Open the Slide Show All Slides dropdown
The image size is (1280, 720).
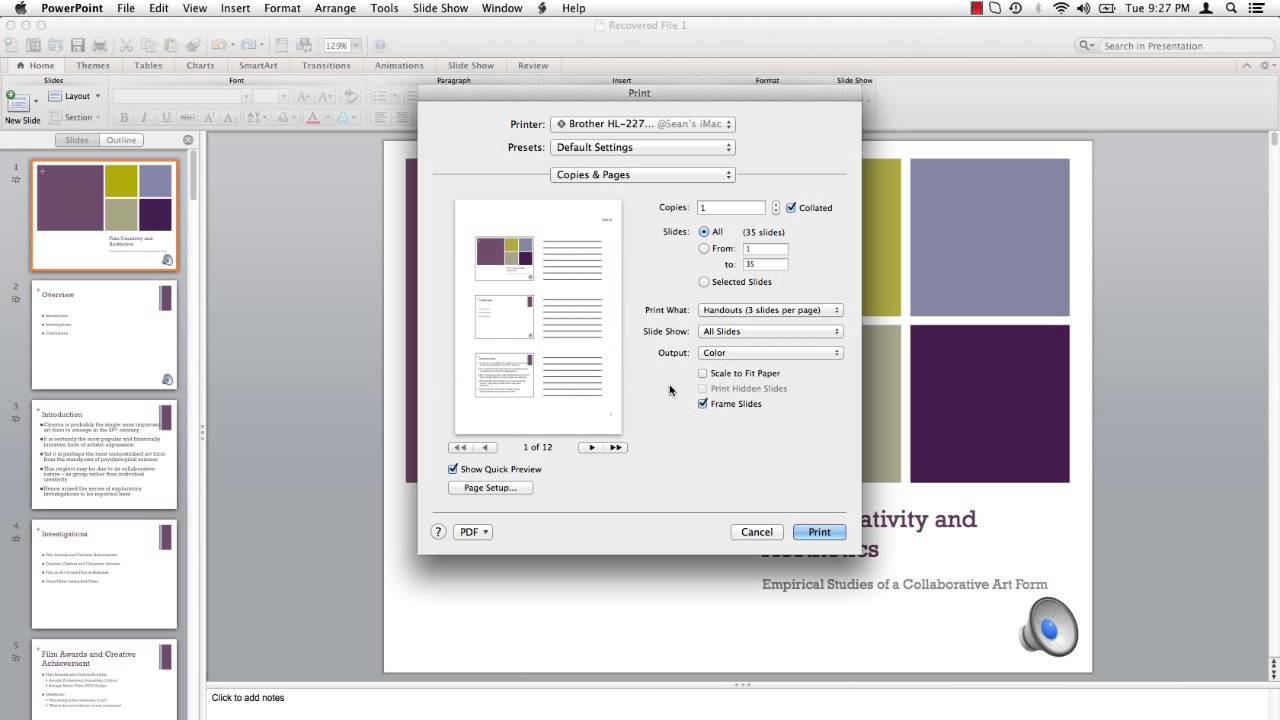770,331
